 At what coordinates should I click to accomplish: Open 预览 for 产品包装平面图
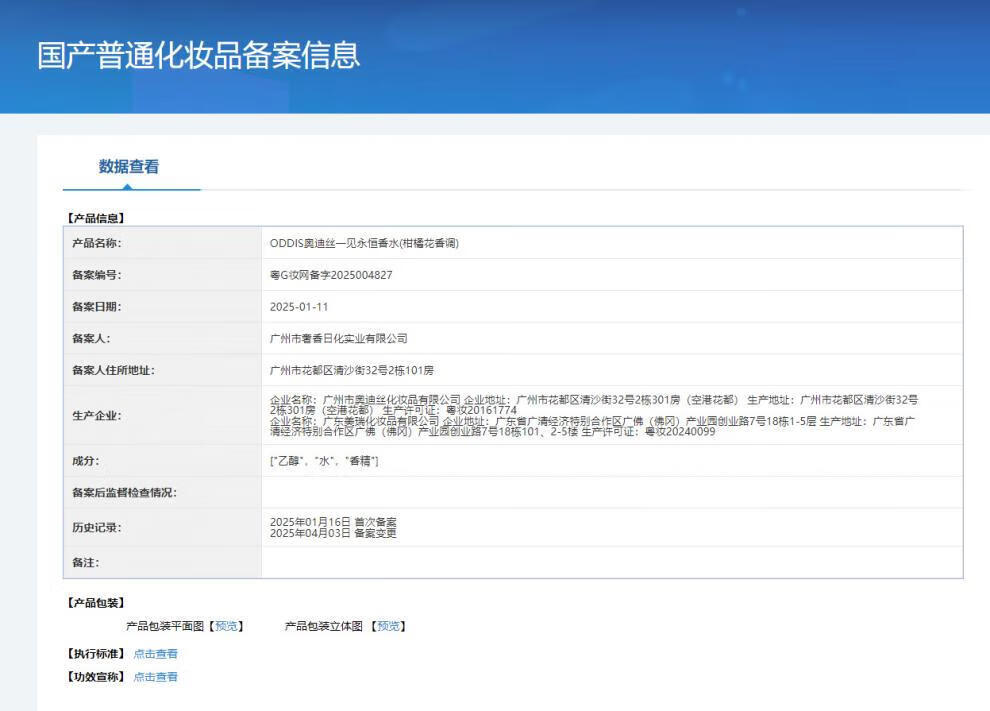click(227, 626)
